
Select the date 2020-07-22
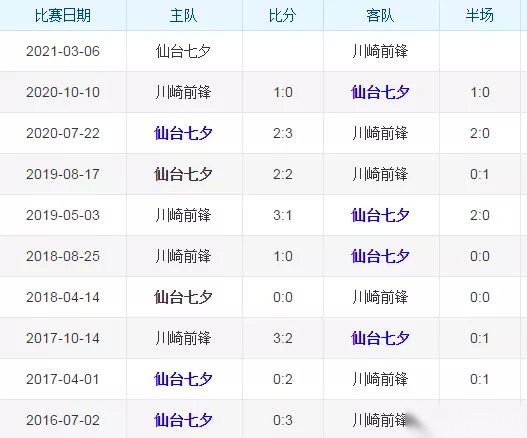(63, 133)
